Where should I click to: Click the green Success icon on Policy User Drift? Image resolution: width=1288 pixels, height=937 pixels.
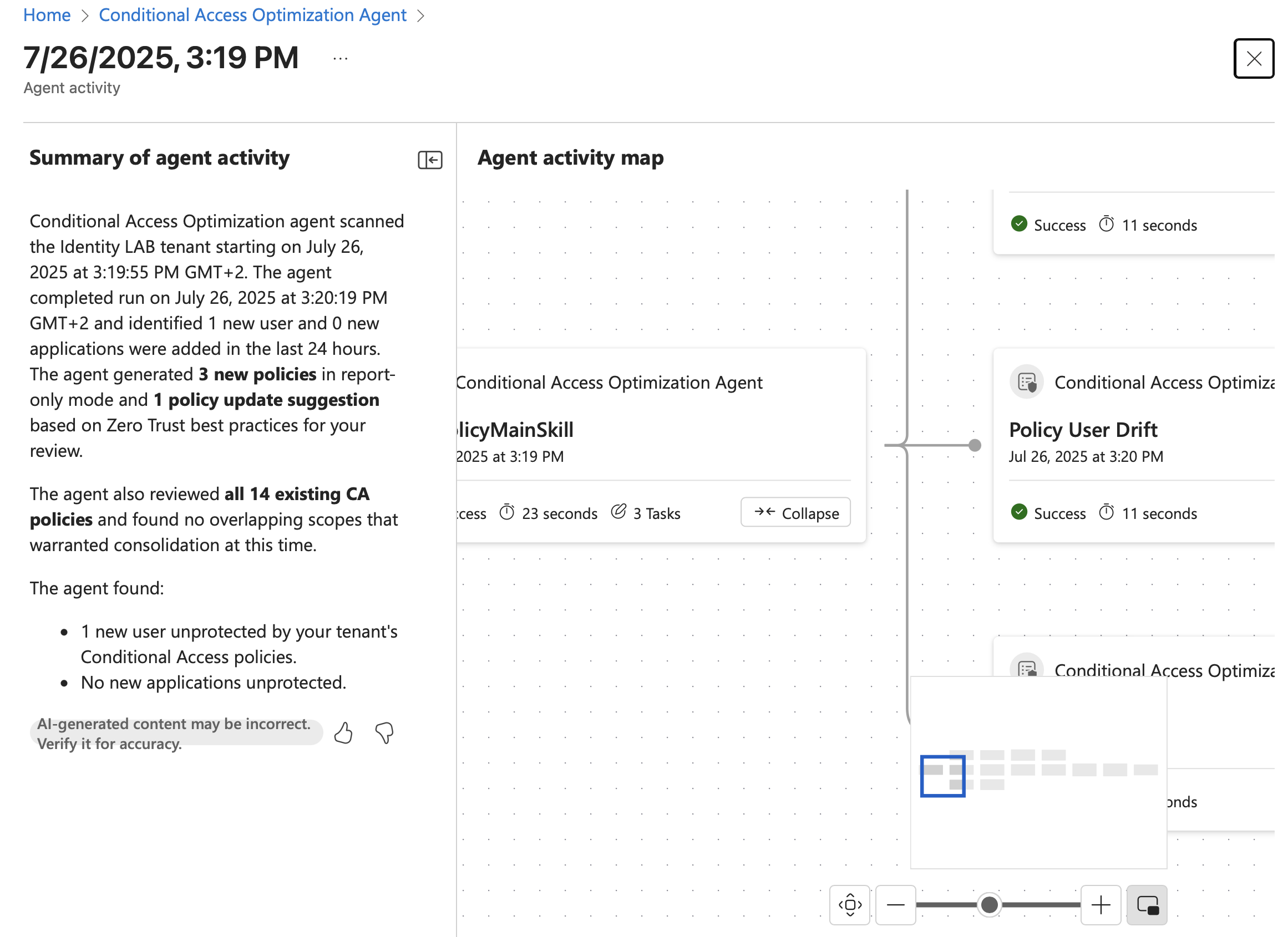[1020, 512]
